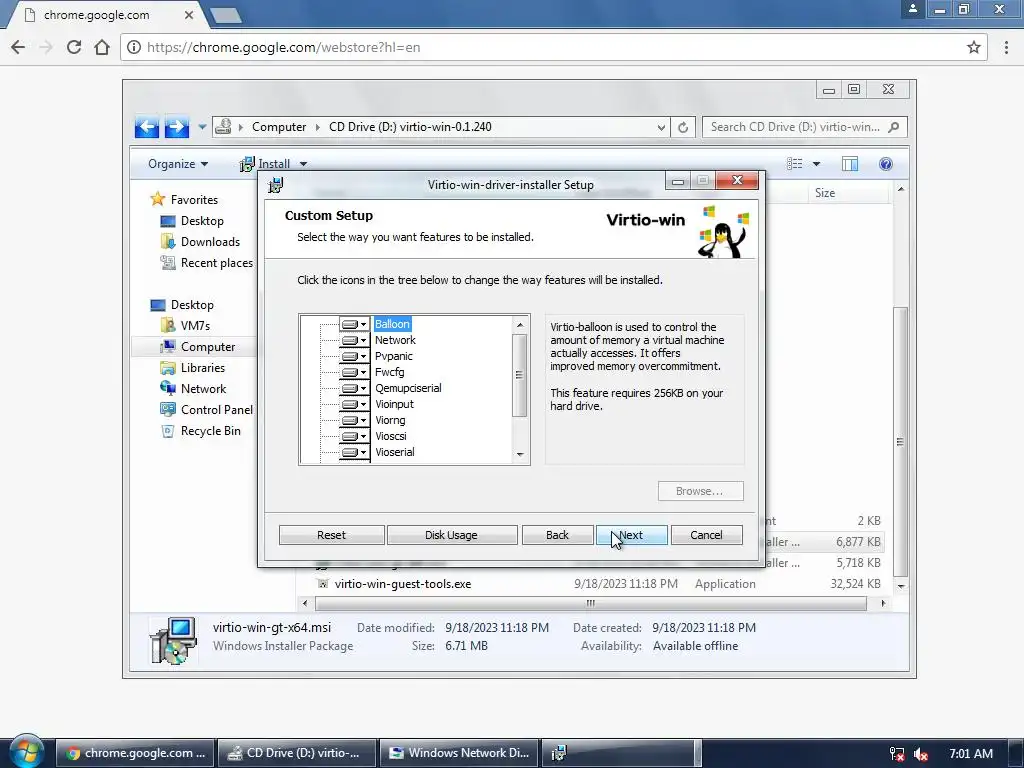Click the disabled Browse button
This screenshot has width=1024, height=768.
[x=700, y=491]
